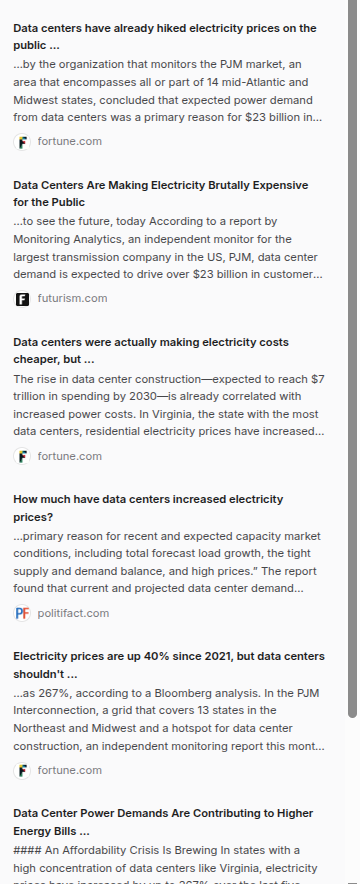Click the futurism.com source label
This screenshot has width=360, height=884.
[72, 298]
